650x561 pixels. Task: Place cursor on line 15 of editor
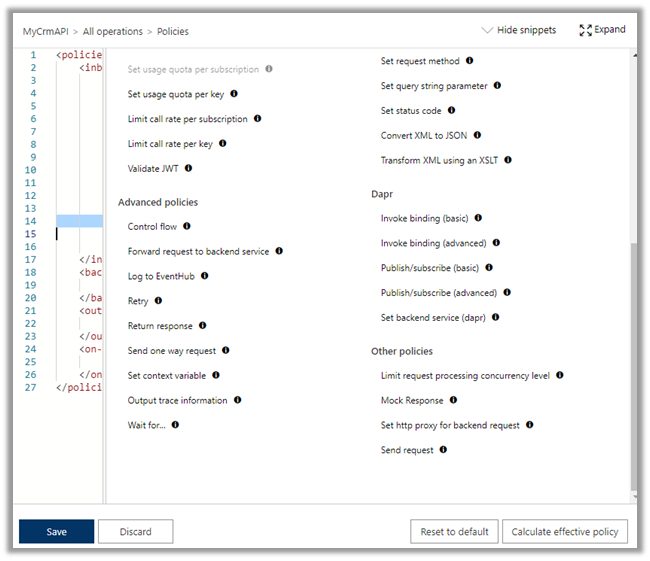(x=80, y=234)
